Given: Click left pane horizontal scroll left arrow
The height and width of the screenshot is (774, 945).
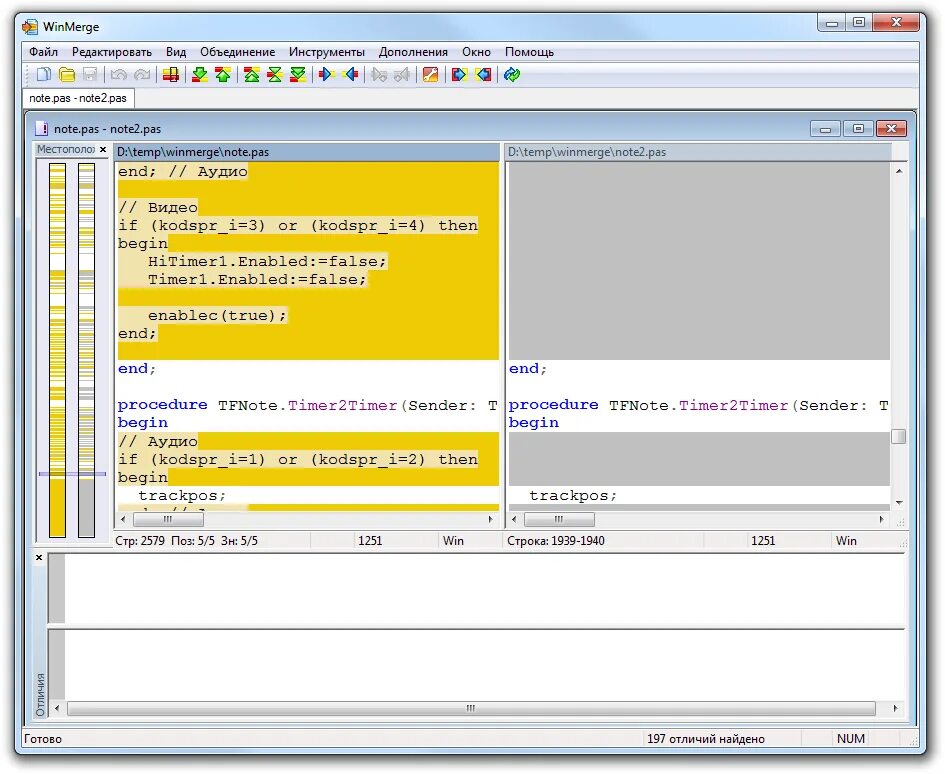Looking at the screenshot, I should click(124, 519).
